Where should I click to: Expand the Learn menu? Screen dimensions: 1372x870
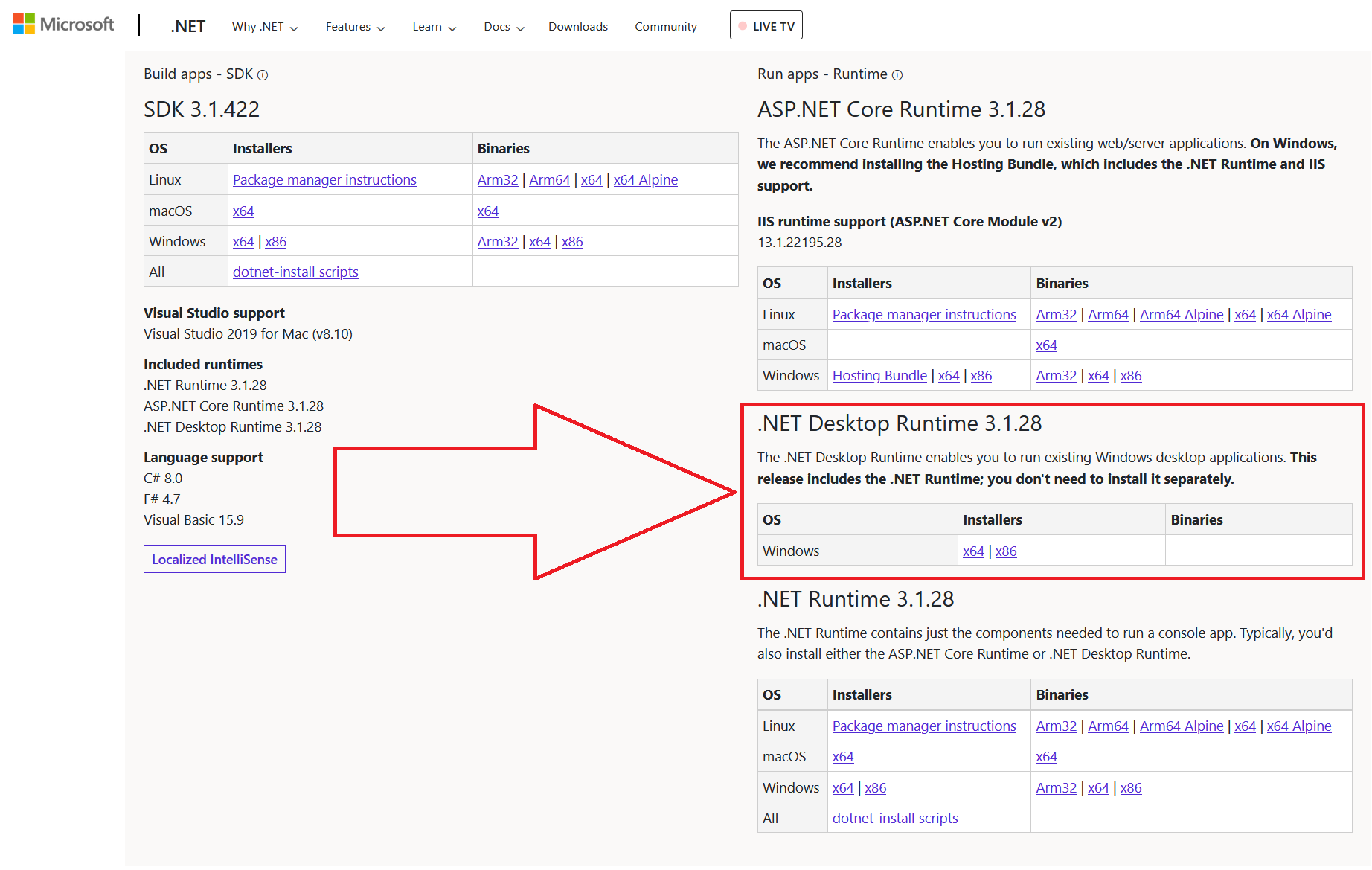[434, 27]
